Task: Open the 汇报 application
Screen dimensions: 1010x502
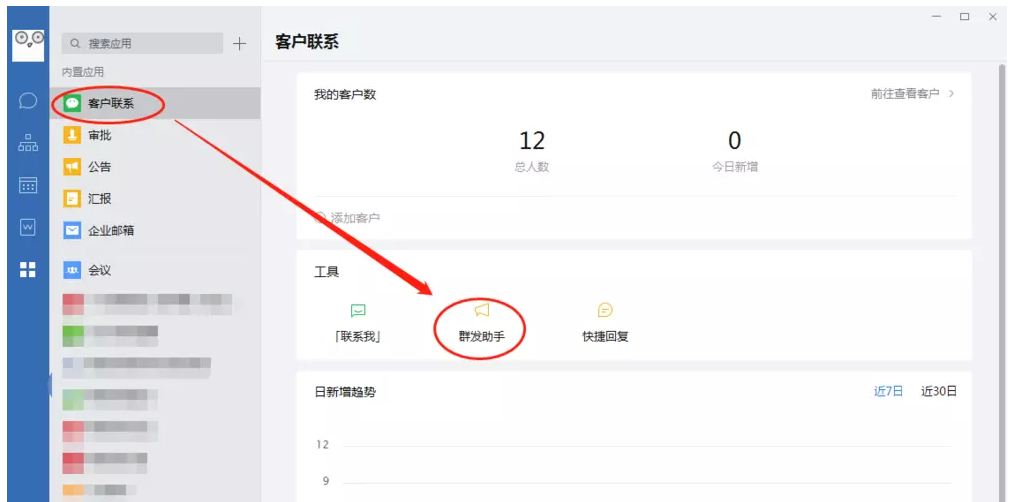Action: (99, 199)
